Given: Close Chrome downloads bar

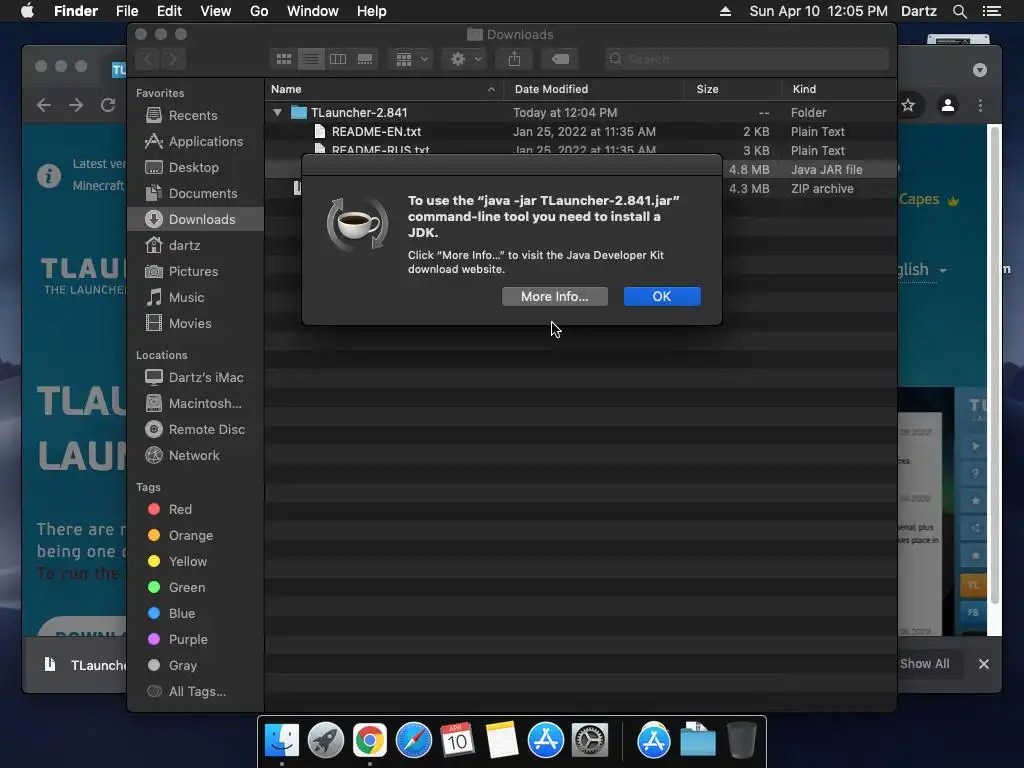Looking at the screenshot, I should coord(984,664).
